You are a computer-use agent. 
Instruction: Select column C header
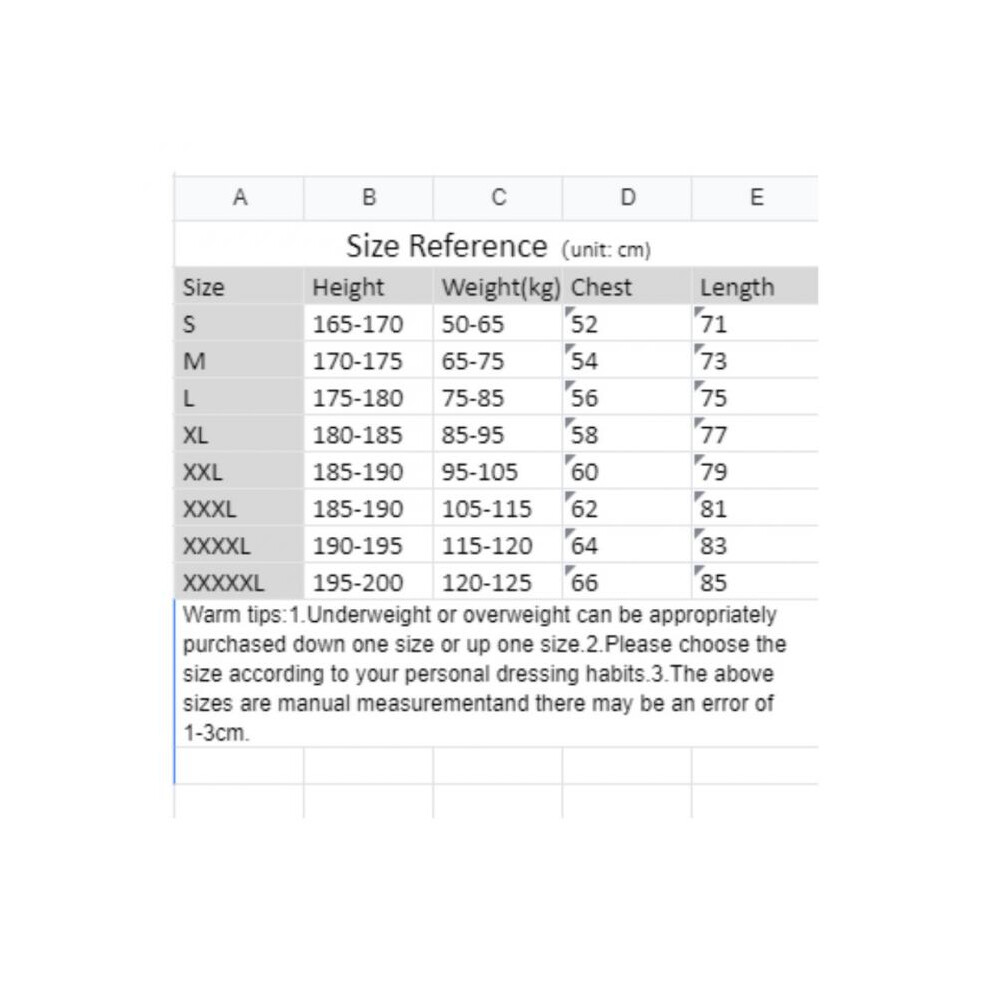coord(498,198)
